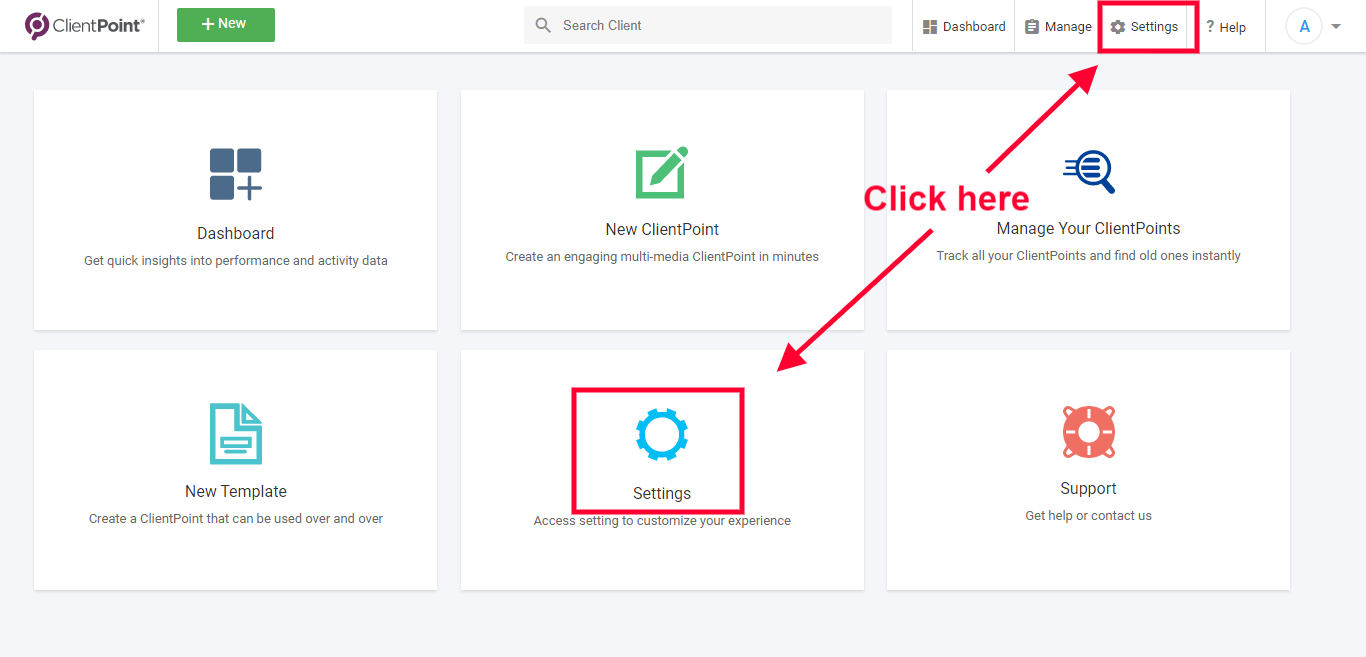Click the Manage notebook icon in navbar
The width and height of the screenshot is (1366, 657).
[1033, 26]
